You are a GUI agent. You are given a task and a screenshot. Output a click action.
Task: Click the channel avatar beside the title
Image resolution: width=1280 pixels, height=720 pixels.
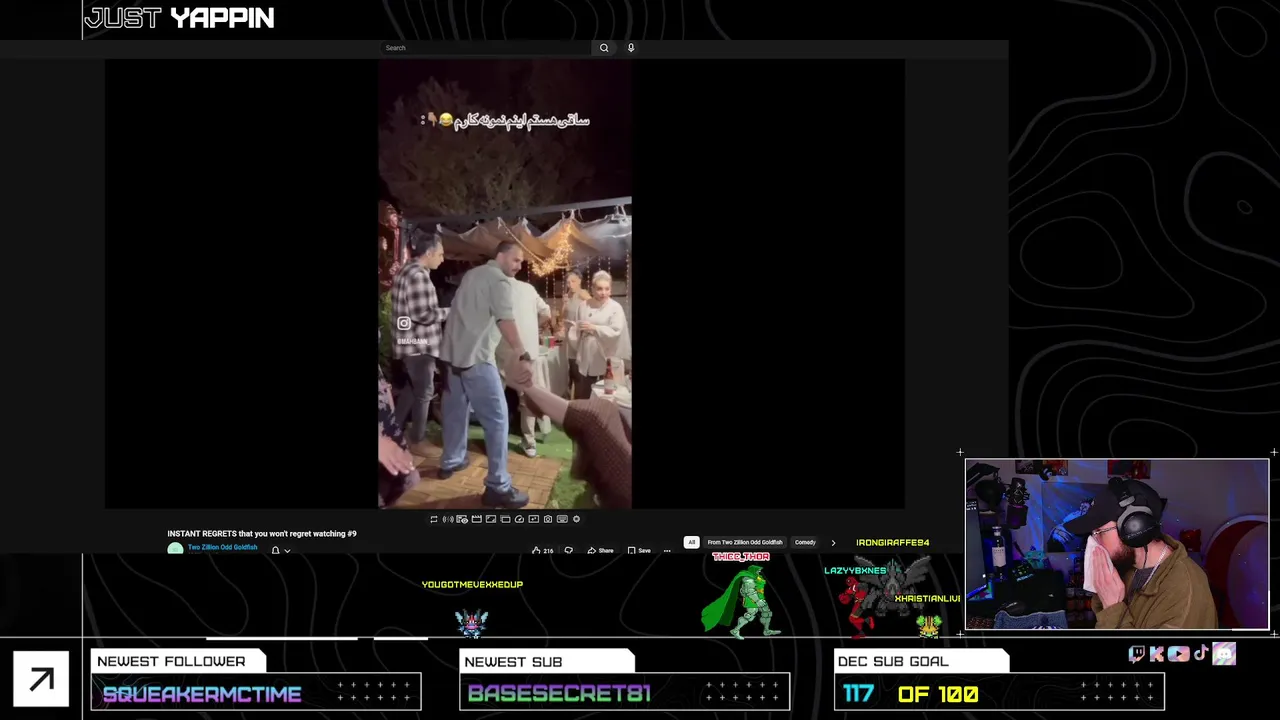pyautogui.click(x=175, y=549)
